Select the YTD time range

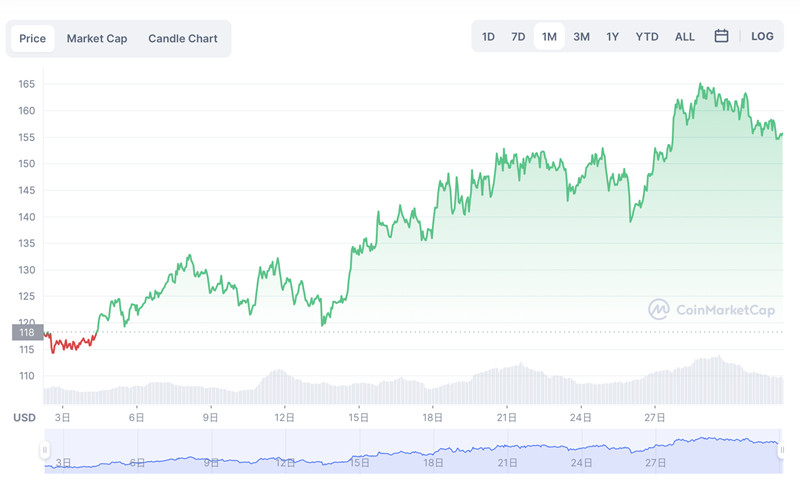click(x=647, y=36)
